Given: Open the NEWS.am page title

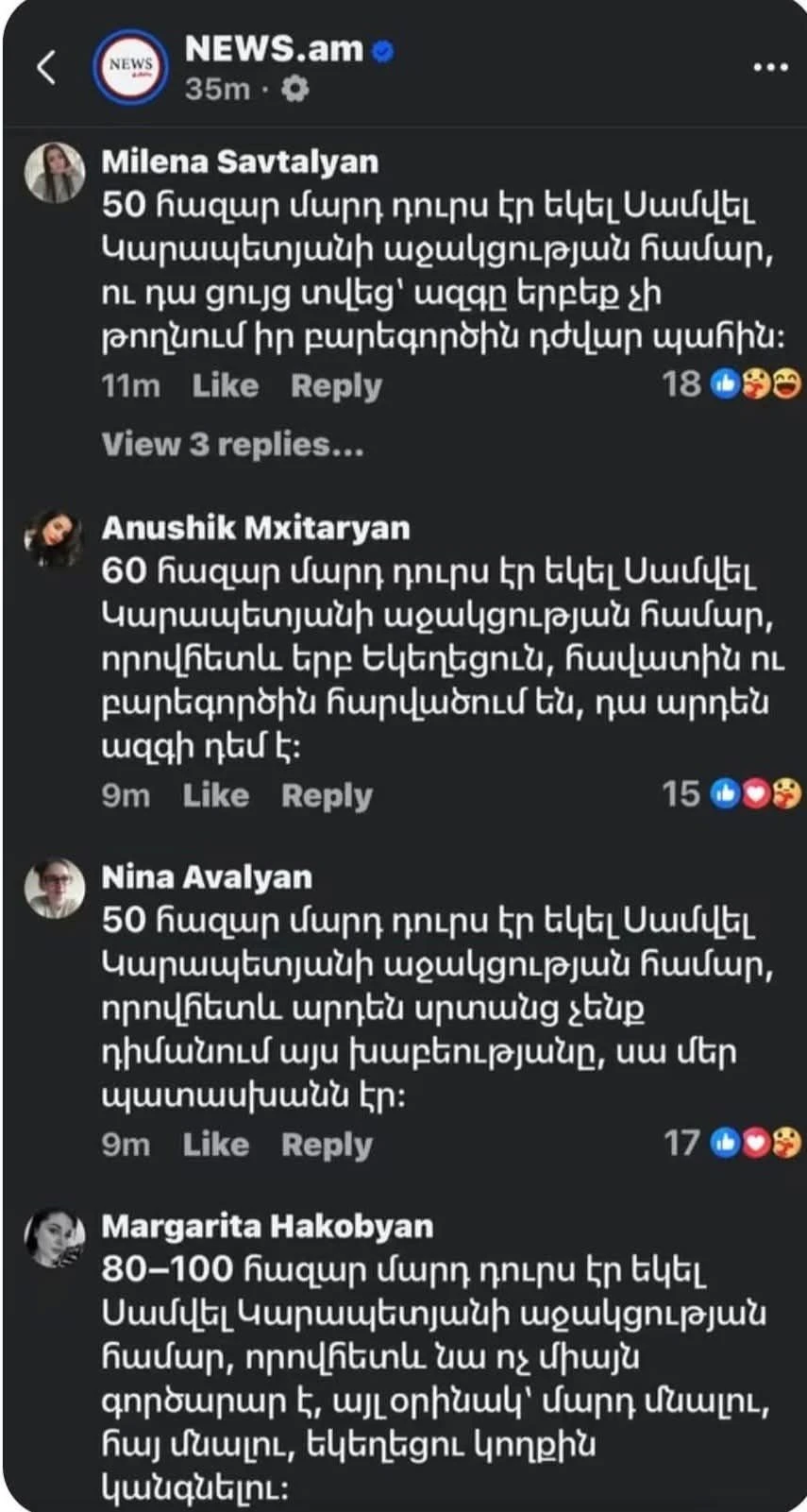Looking at the screenshot, I should 274,49.
